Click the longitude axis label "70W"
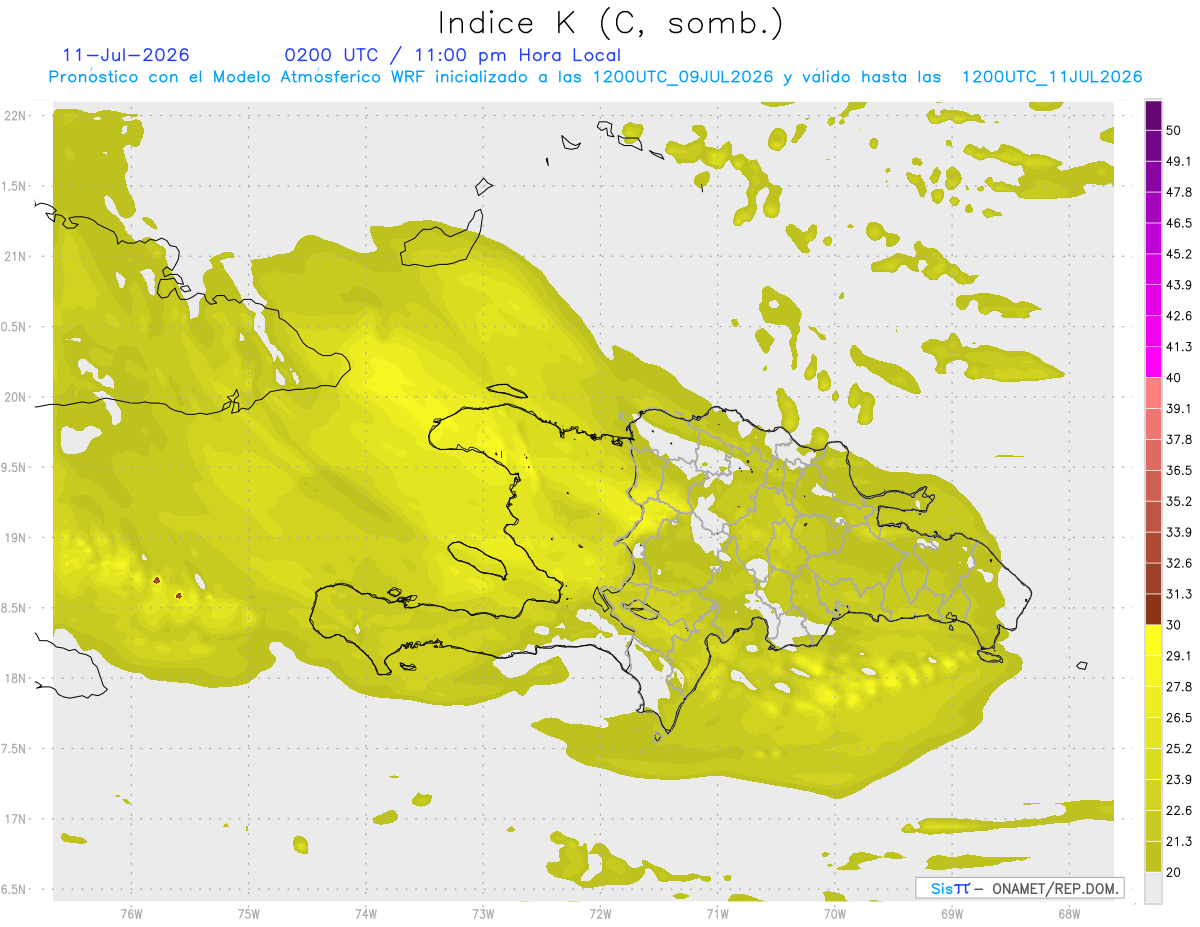Viewport: 1200px width, 927px height. pos(835,914)
